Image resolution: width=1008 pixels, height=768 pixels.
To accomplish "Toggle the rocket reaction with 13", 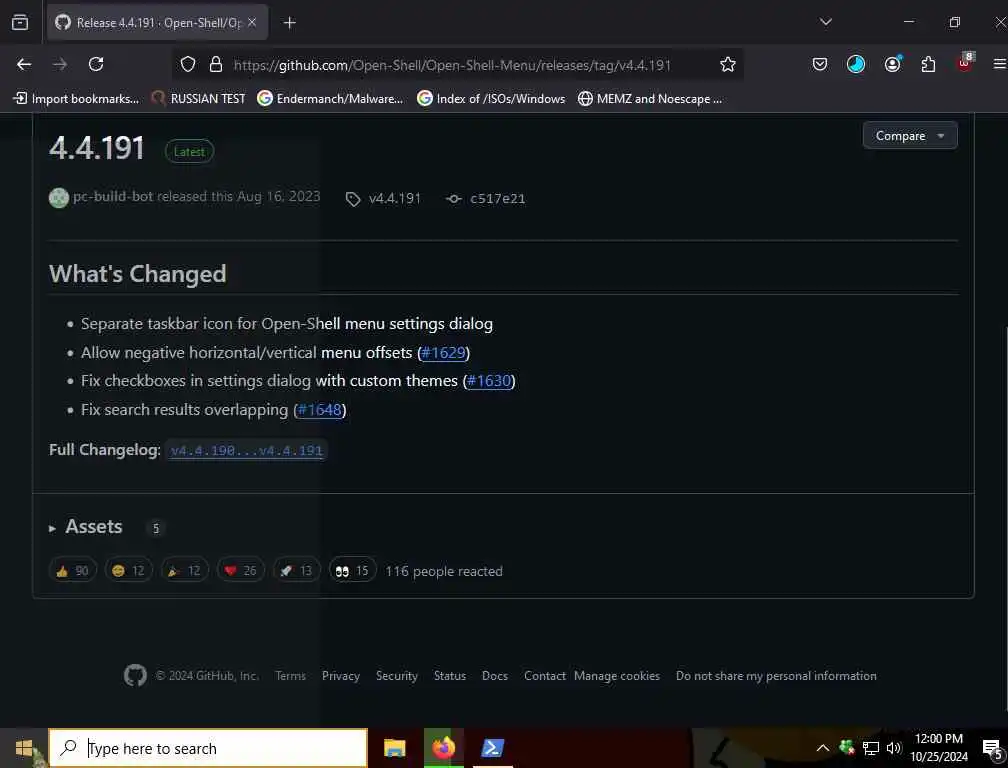I will tap(296, 571).
